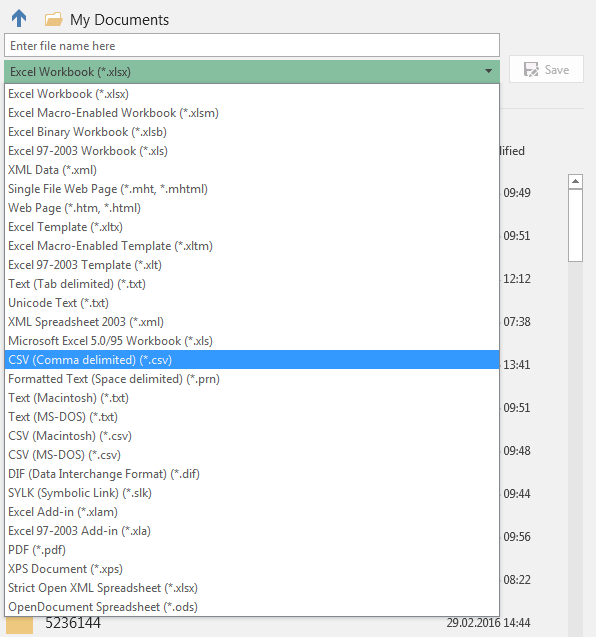This screenshot has height=637, width=596.
Task: Pick Formatted Text (Space delimited) (*.prn)
Action: [252, 379]
